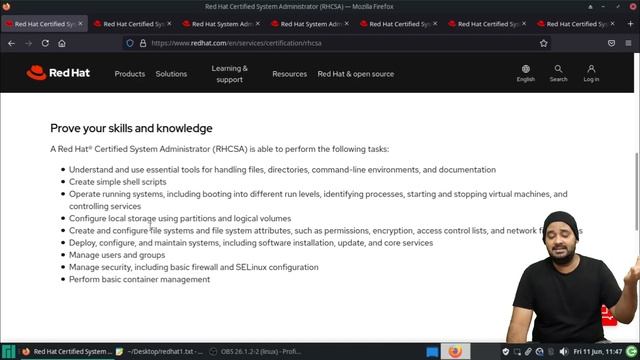Viewport: 640px width, 360px height.
Task: Click the text Manage users and groups
Action: (117, 255)
